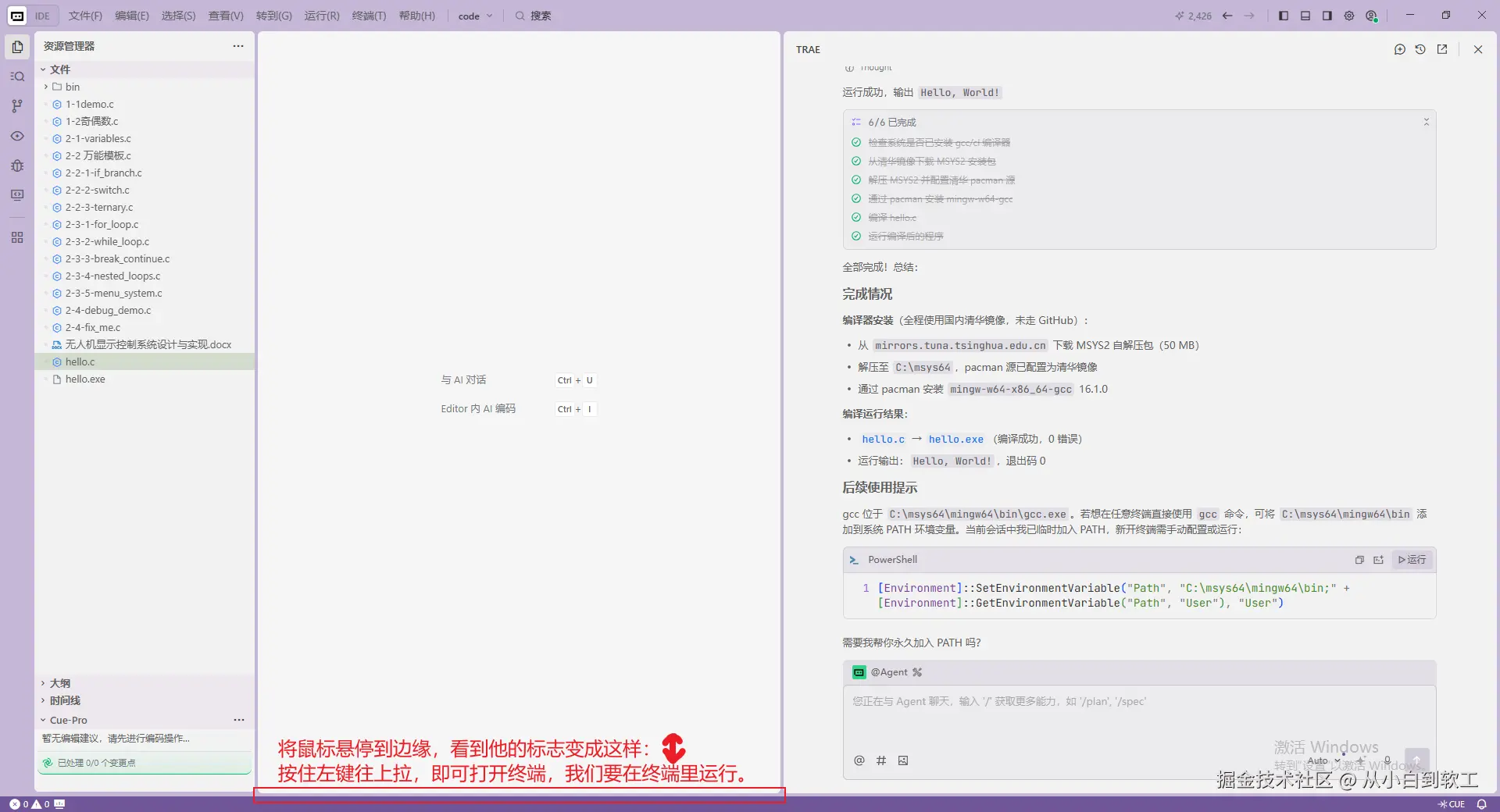1500x812 pixels.
Task: Toggle the bottom panel layout
Action: [1305, 16]
